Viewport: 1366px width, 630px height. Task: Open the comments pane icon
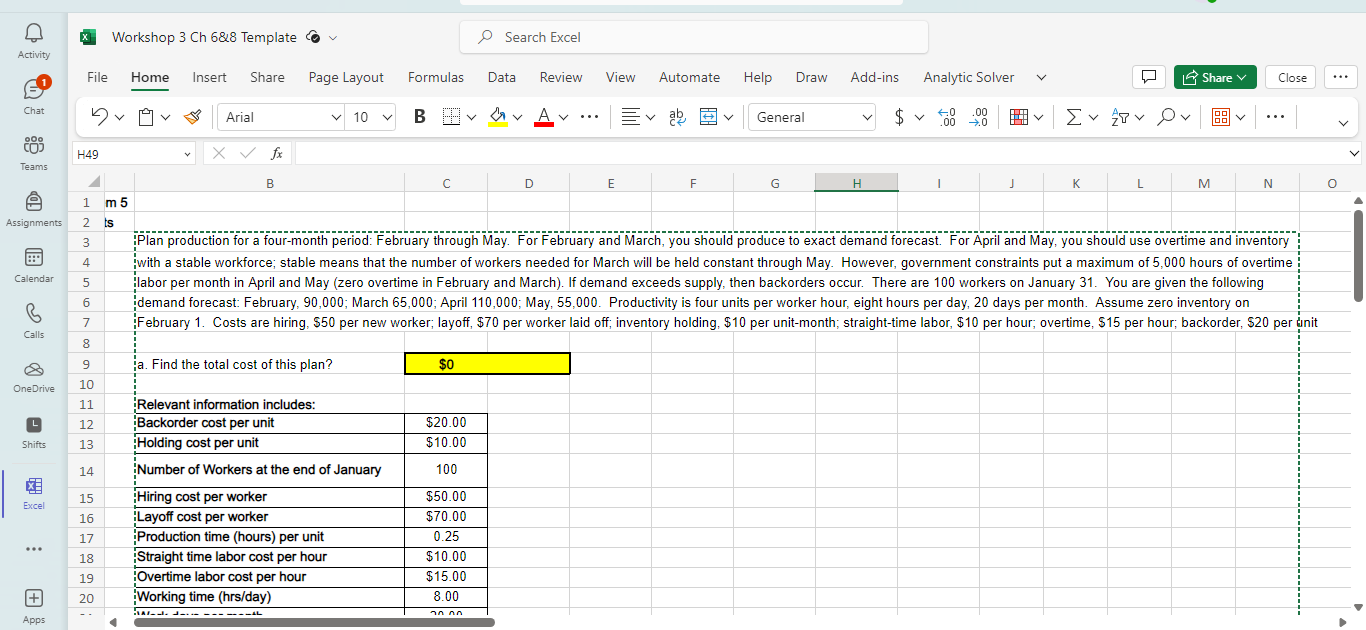pos(1147,77)
